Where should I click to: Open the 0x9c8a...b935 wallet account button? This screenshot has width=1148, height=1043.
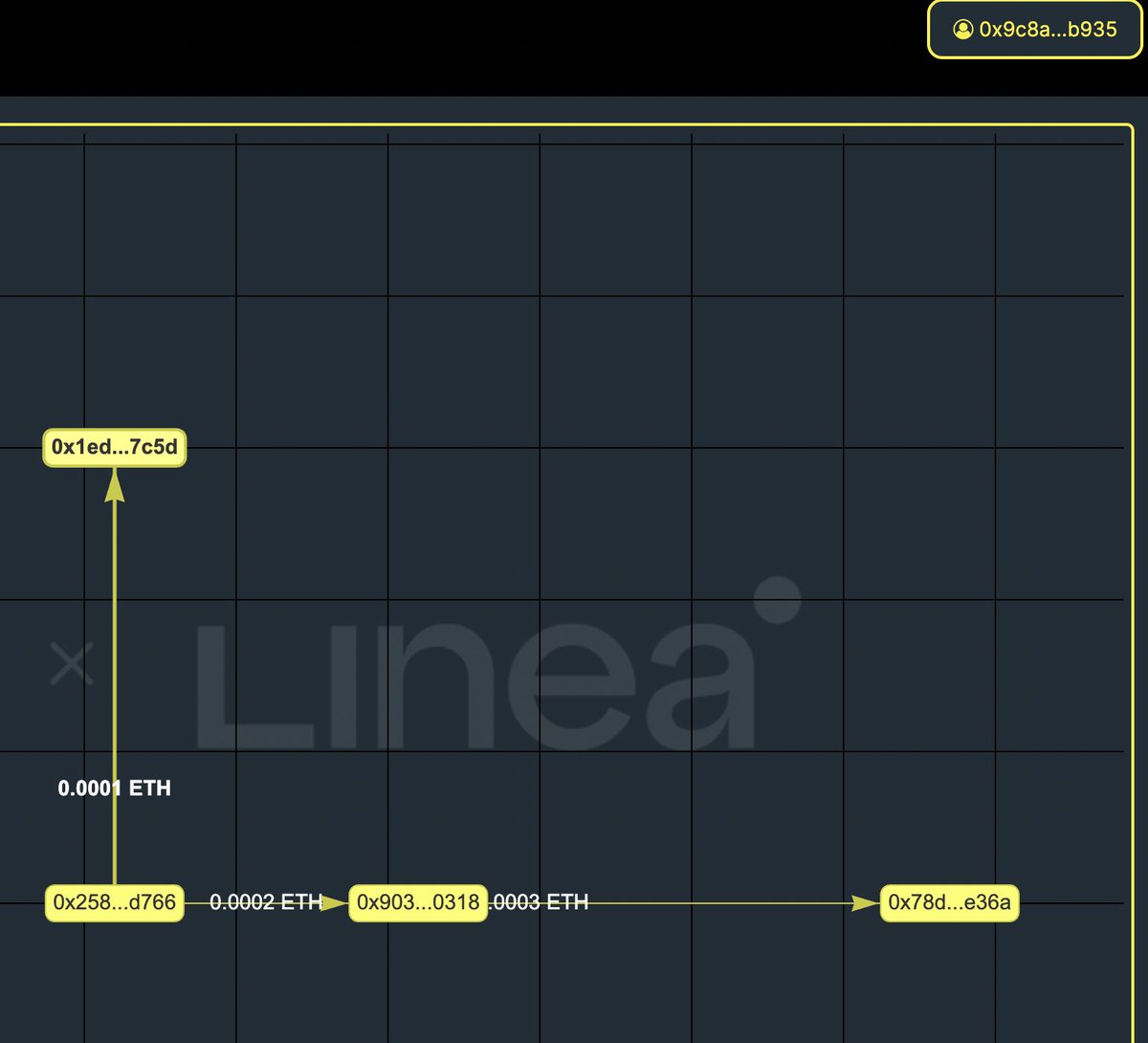tap(1035, 30)
